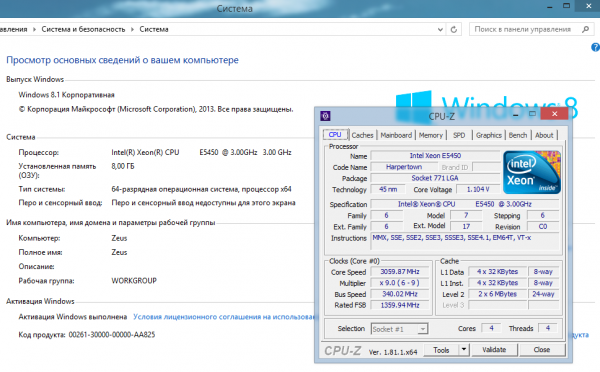Image resolution: width=600 pixels, height=372 pixels.
Task: Click the Package value Socket 771 LGA
Action: [x=435, y=178]
